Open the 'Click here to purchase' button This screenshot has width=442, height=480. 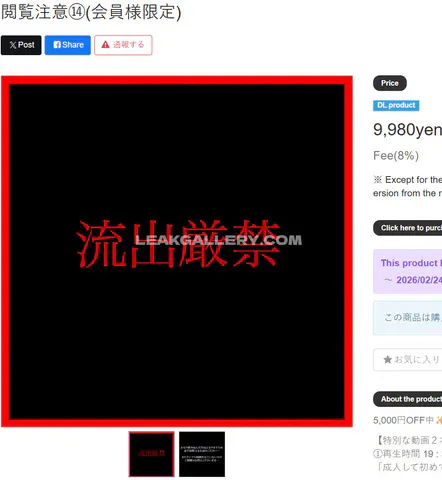(407, 228)
